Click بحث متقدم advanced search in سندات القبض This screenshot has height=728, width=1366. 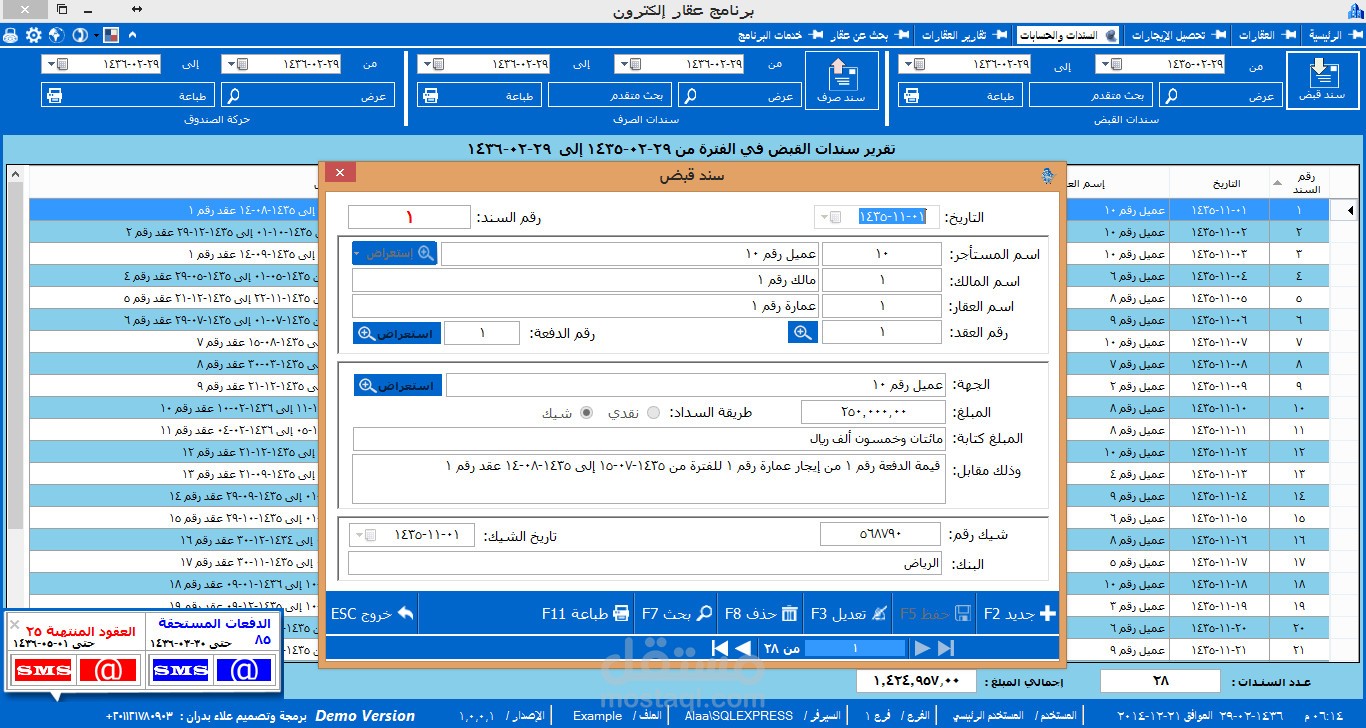tap(1091, 95)
